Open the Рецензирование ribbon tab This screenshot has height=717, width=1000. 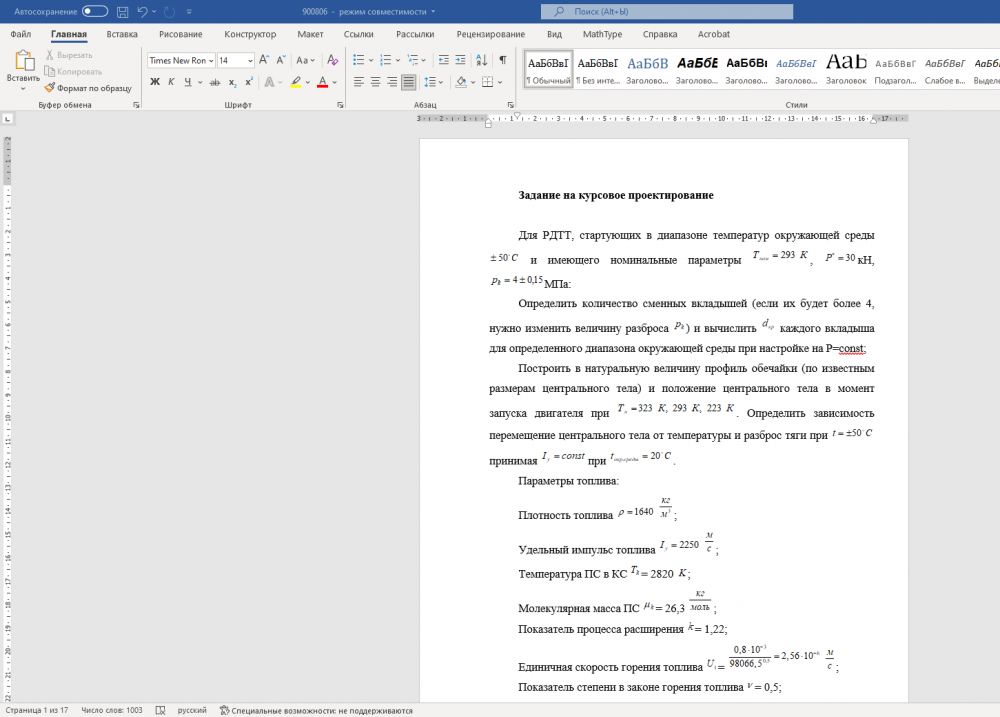point(490,34)
